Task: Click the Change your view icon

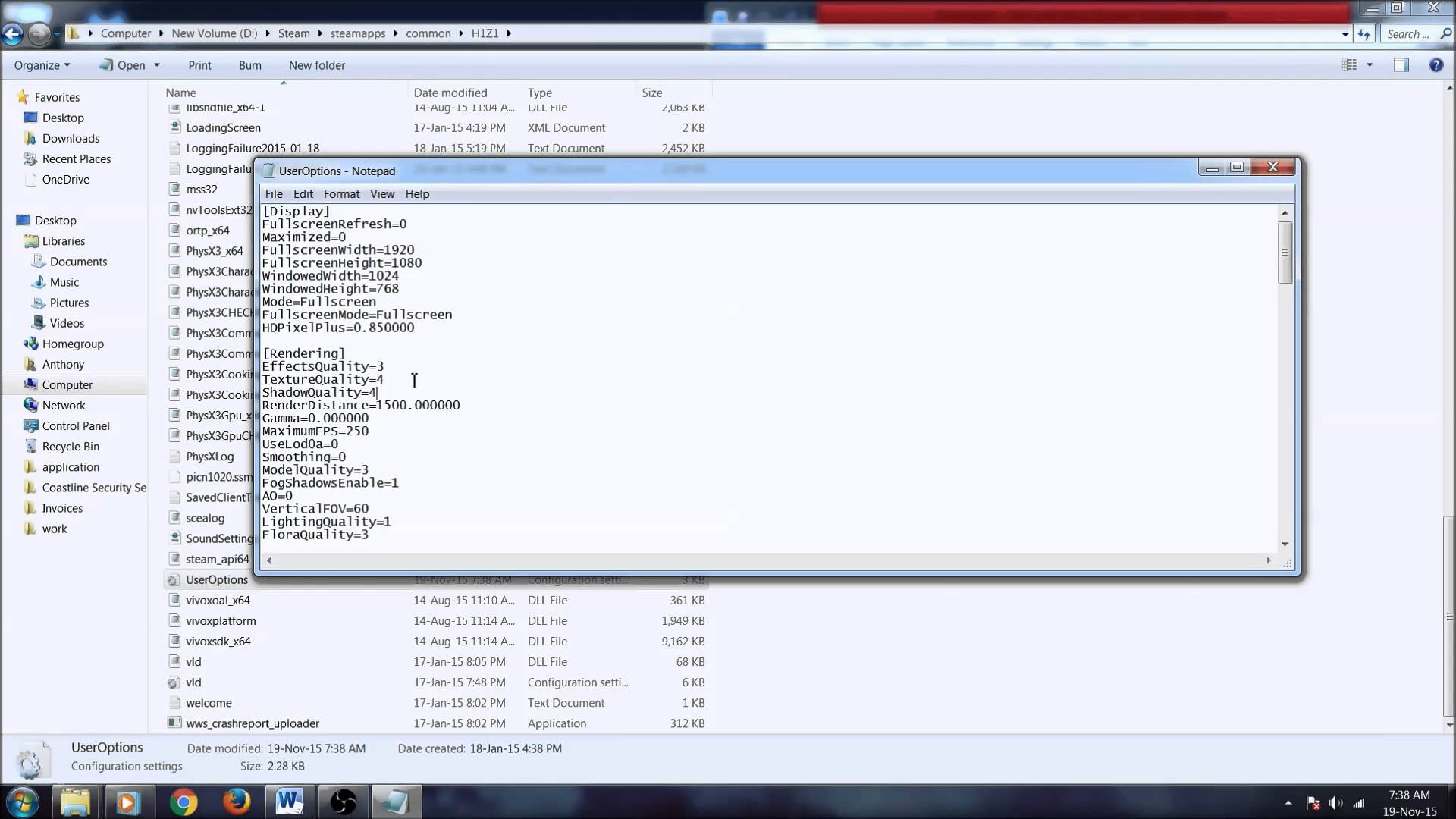Action: [x=1349, y=65]
